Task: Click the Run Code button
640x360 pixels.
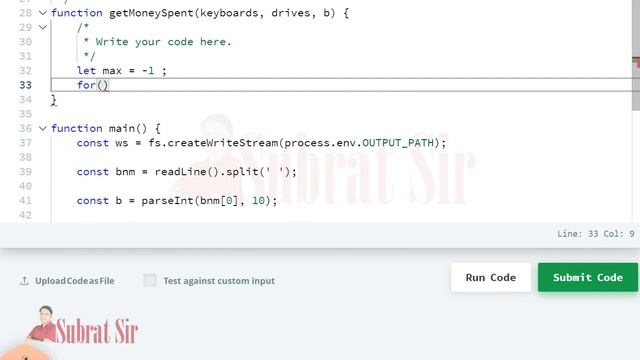Action: click(491, 278)
